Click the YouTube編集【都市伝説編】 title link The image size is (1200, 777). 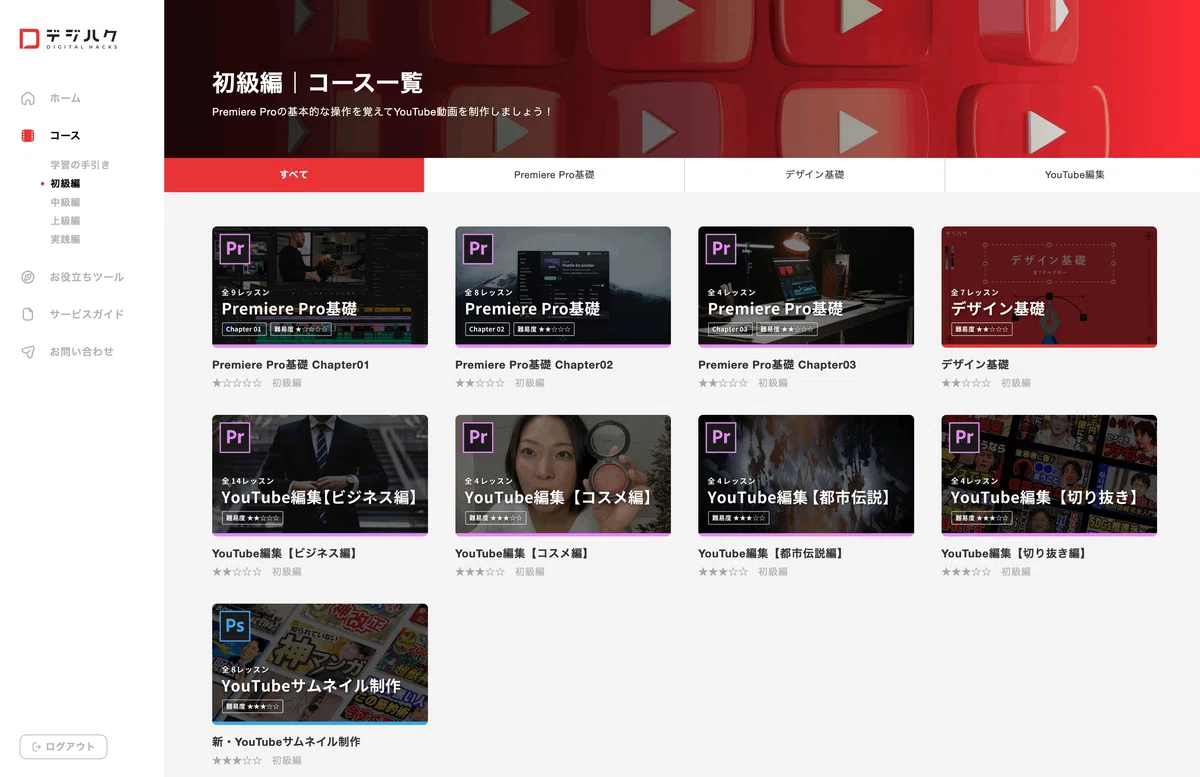pos(771,553)
